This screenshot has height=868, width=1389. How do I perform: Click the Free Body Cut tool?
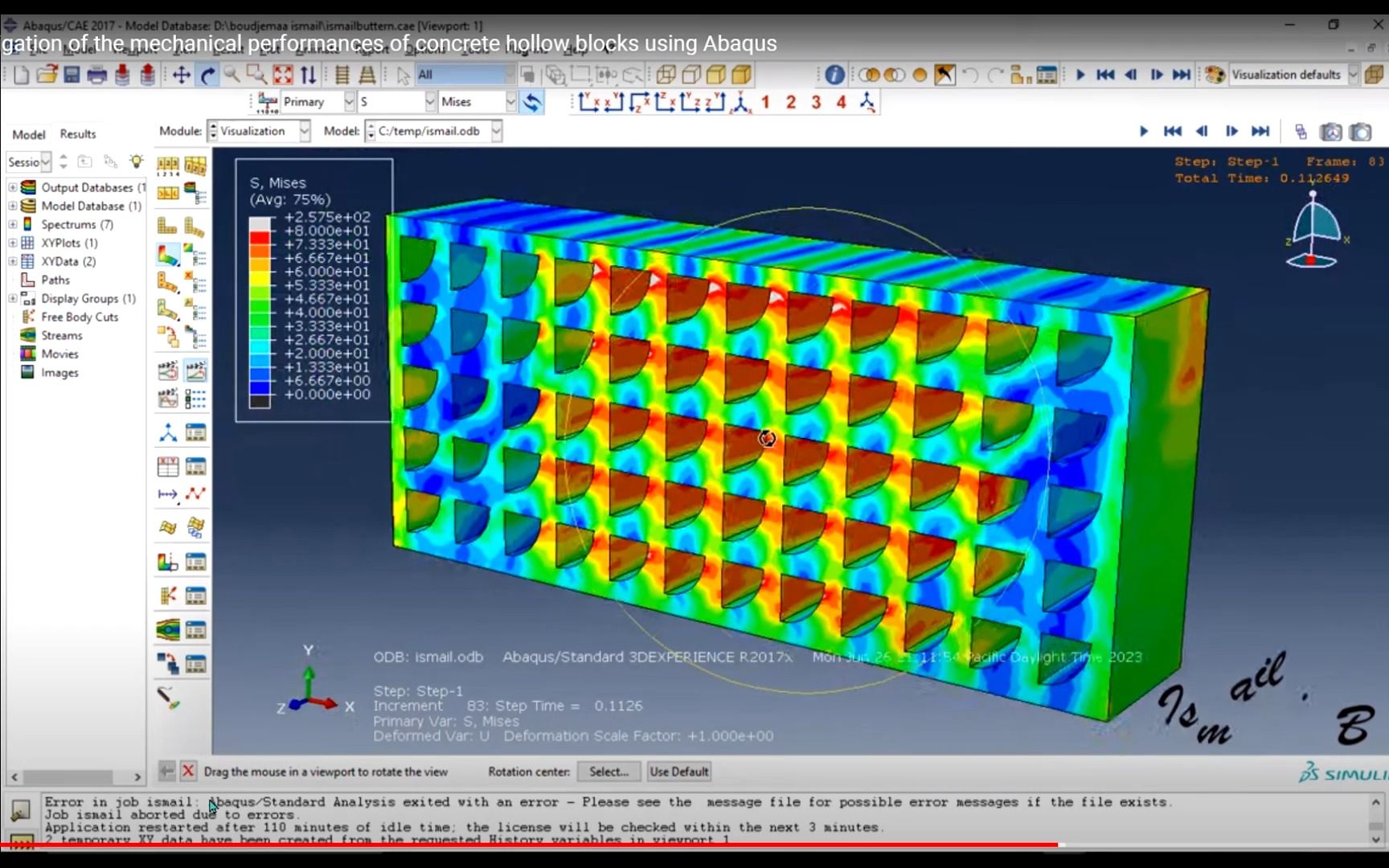coord(168,596)
